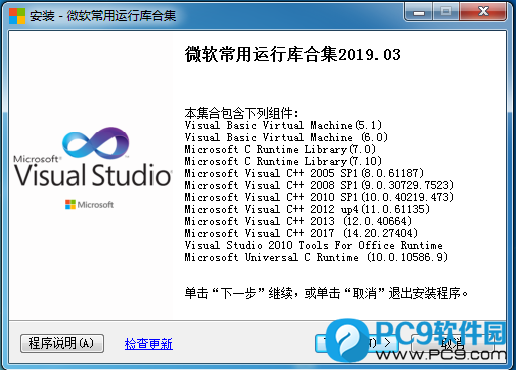Close the installer with the red X
This screenshot has height=370, width=516.
click(x=483, y=12)
